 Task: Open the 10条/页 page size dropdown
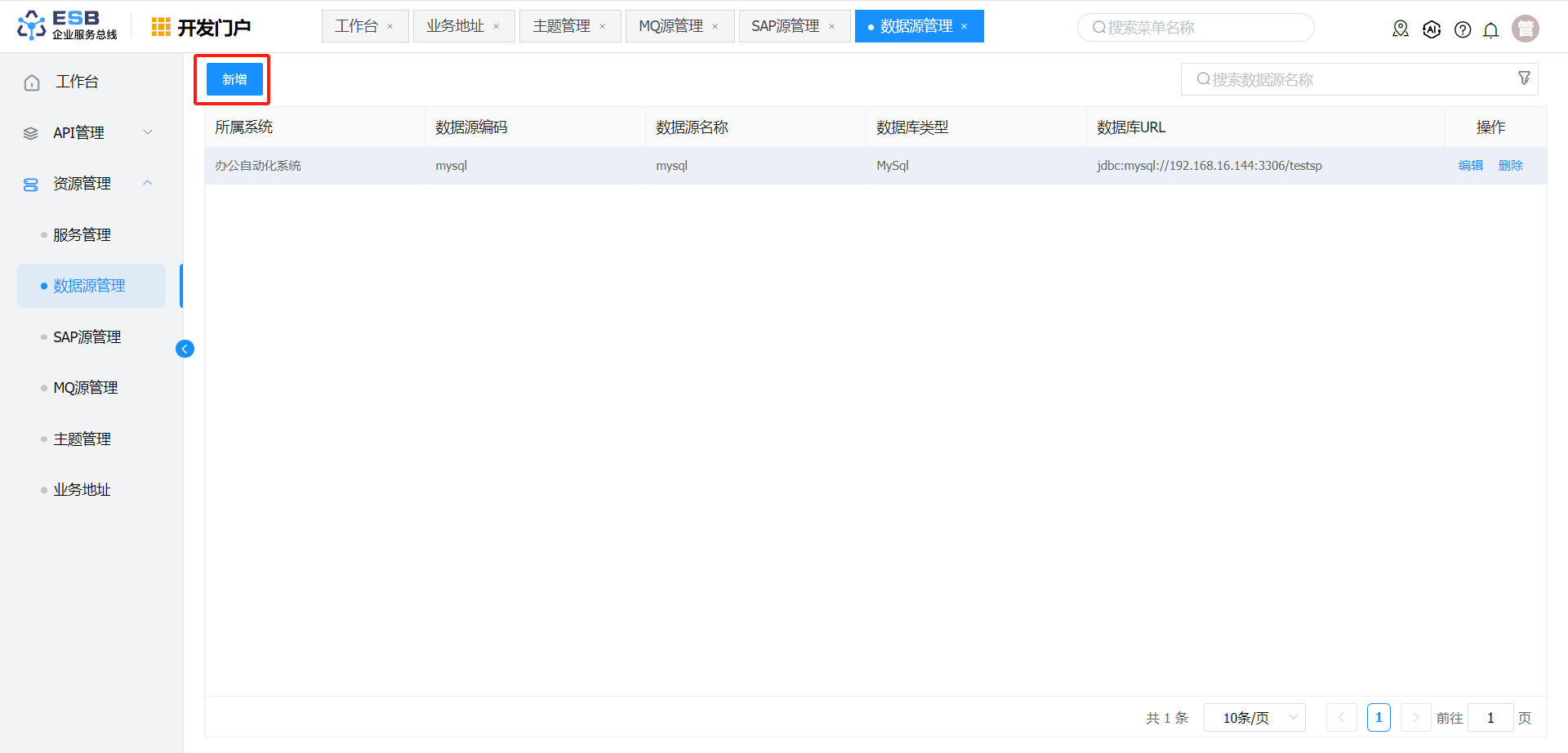click(x=1254, y=718)
